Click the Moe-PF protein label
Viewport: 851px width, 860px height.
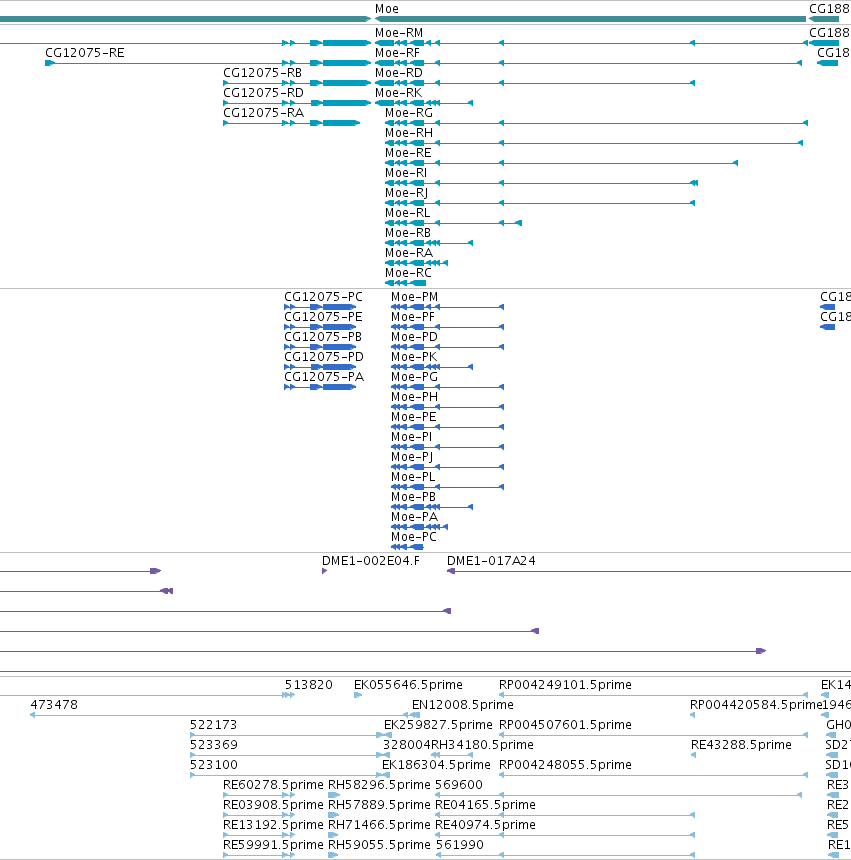point(413,317)
